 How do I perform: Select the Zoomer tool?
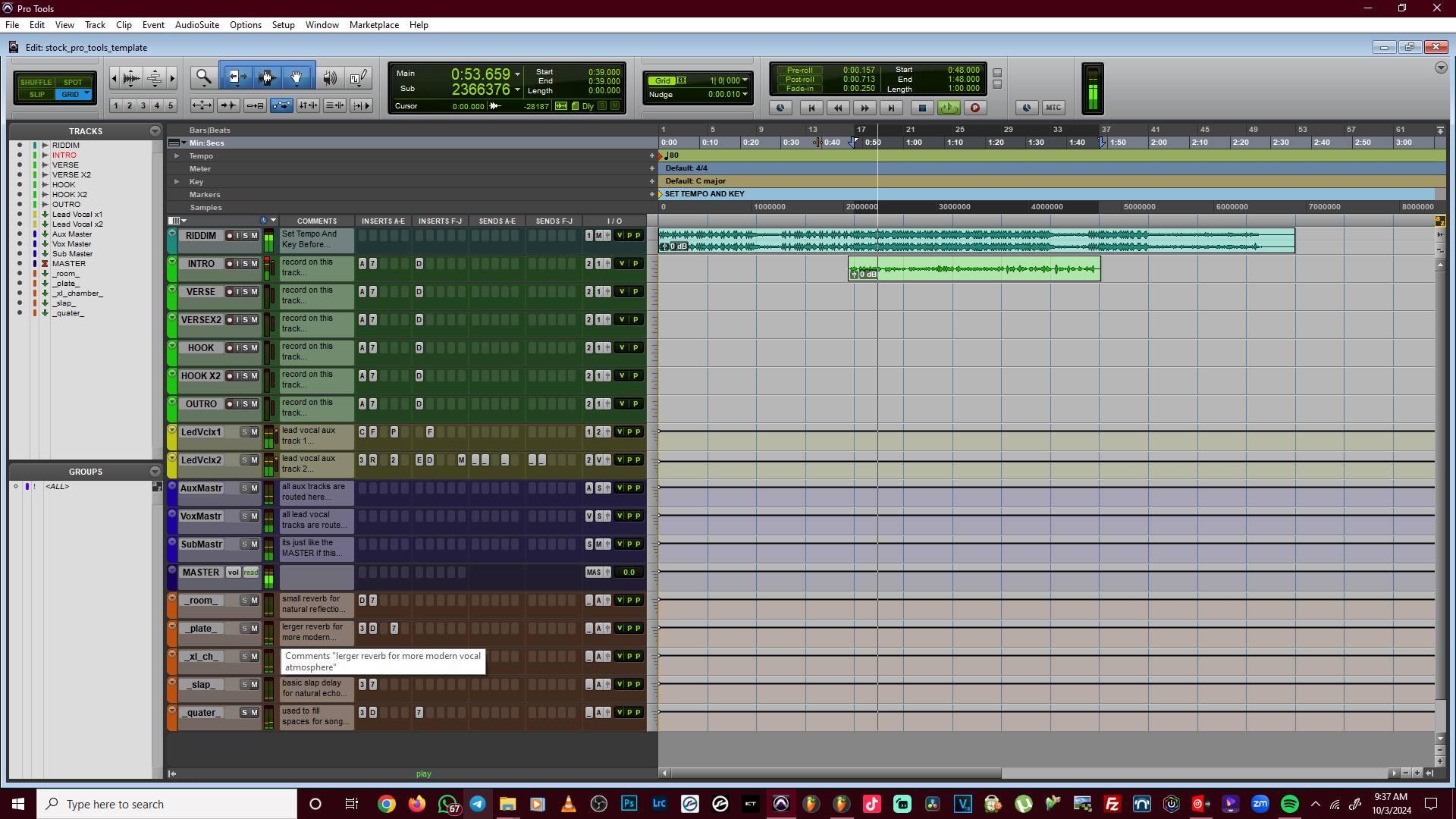(203, 77)
